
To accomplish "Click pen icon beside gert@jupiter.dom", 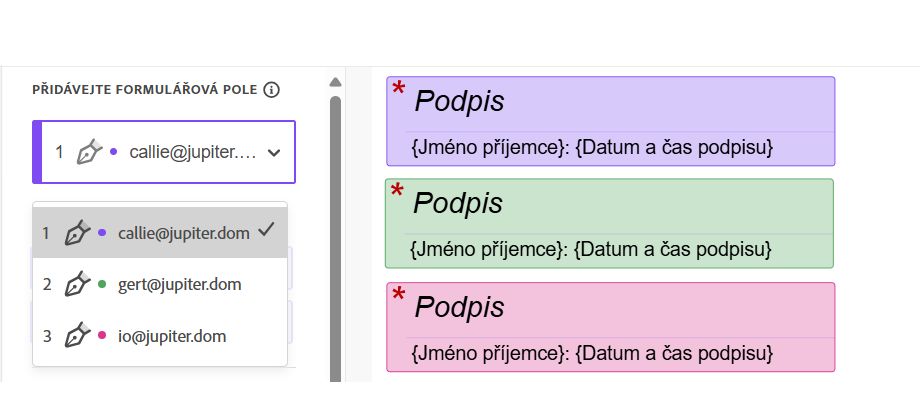I will (77, 285).
